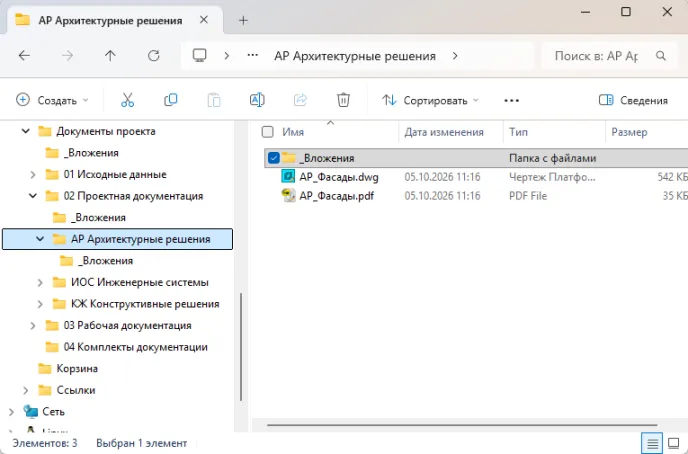Collapse the Документы проекта tree node

pos(26,131)
